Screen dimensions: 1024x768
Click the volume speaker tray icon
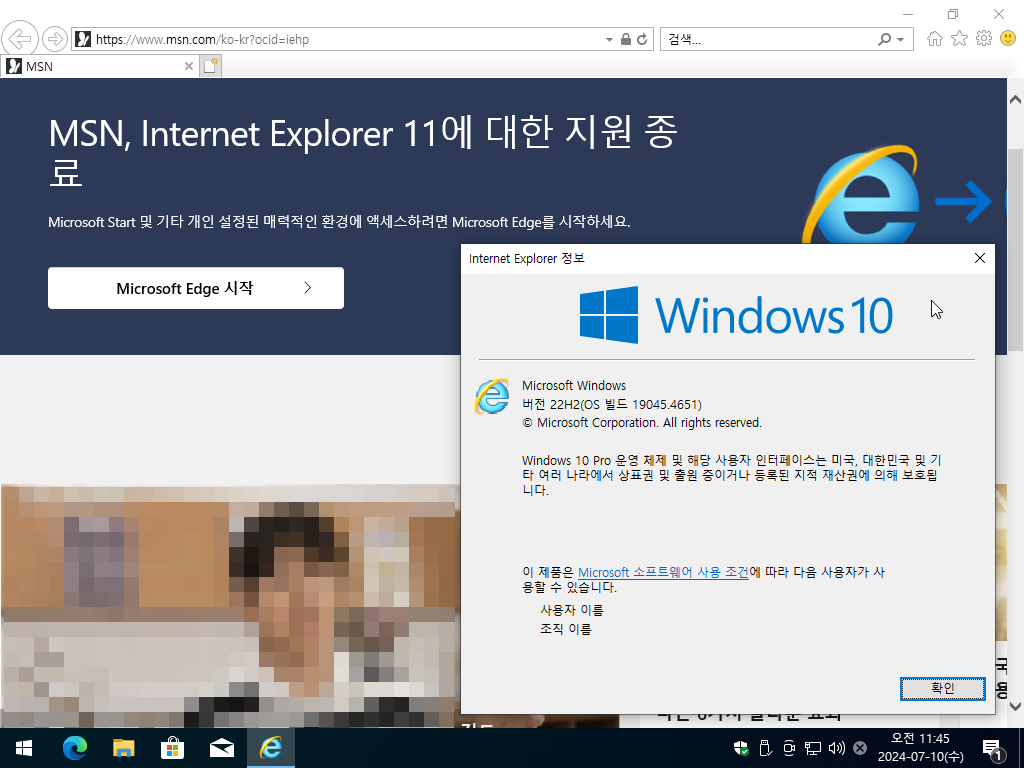point(836,748)
